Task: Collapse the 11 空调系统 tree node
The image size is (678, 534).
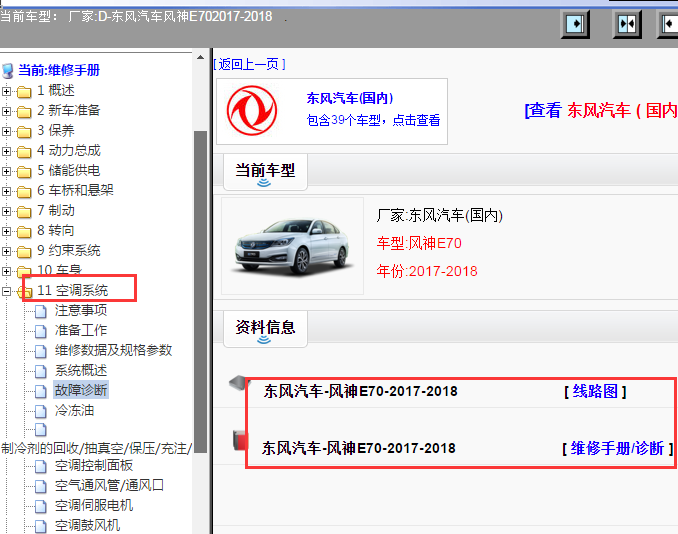Action: [x=6, y=291]
